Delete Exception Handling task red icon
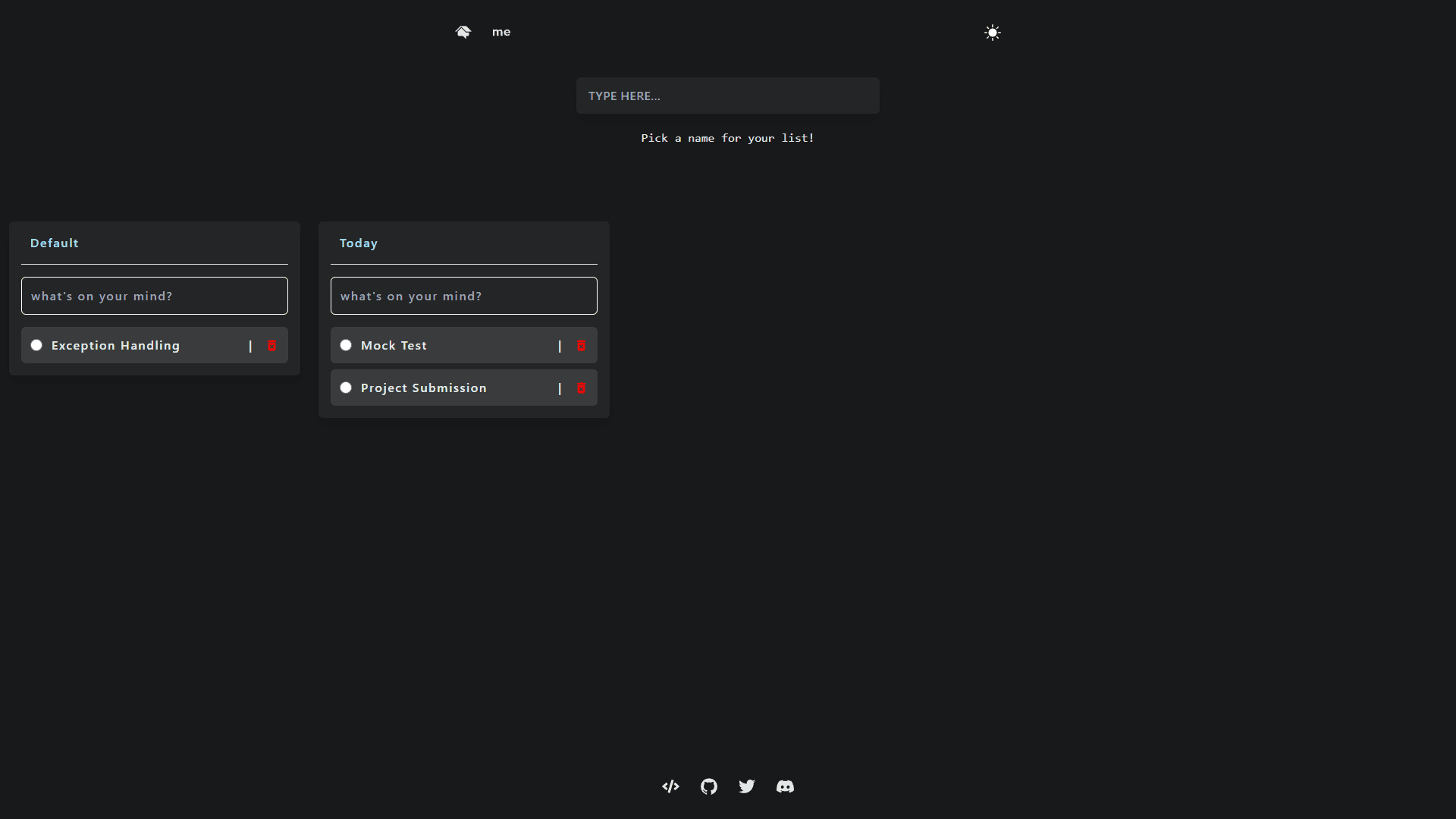Image resolution: width=1456 pixels, height=819 pixels. [x=272, y=345]
